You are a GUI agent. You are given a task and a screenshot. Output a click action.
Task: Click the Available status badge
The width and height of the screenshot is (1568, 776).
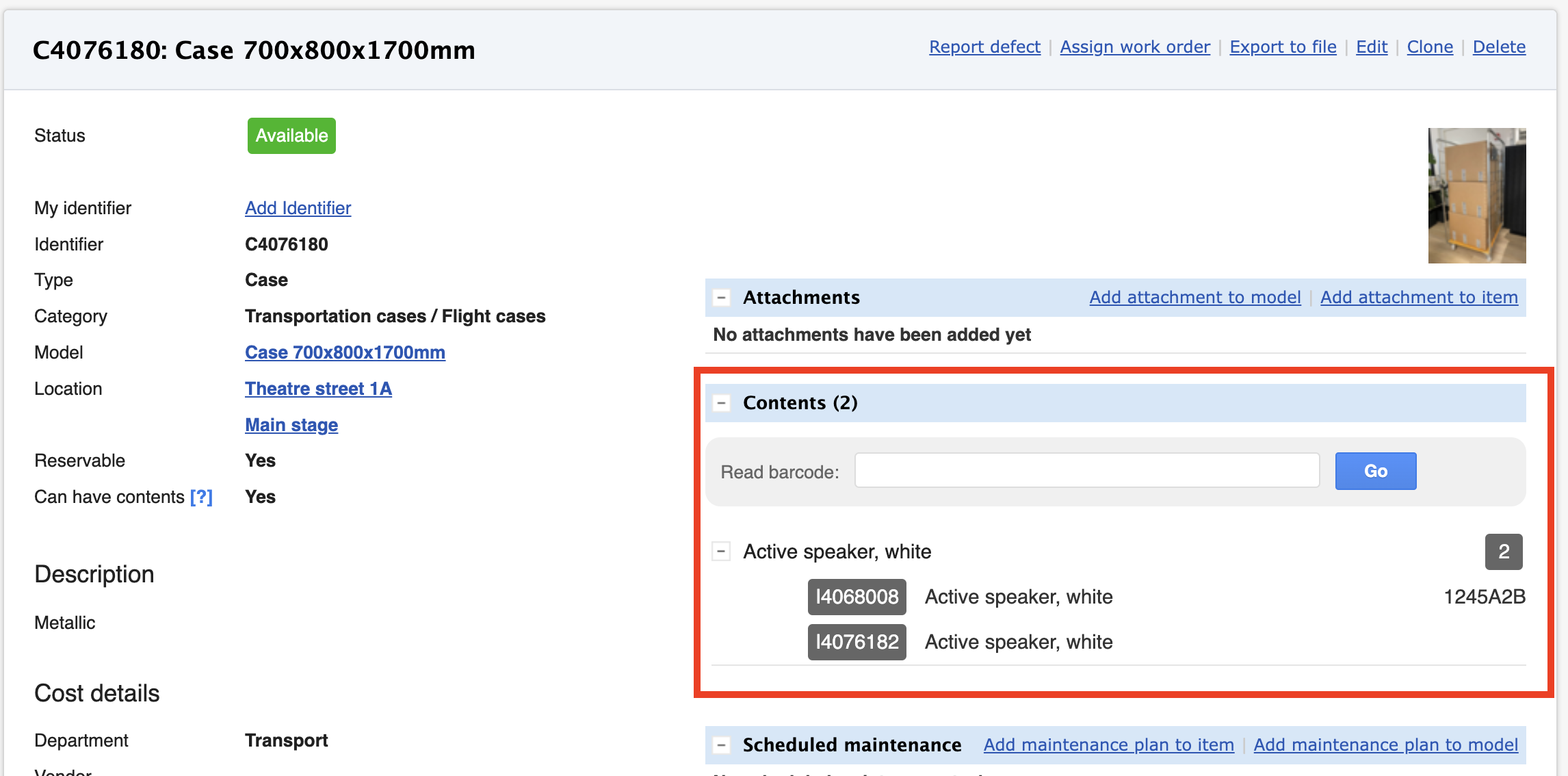[291, 135]
